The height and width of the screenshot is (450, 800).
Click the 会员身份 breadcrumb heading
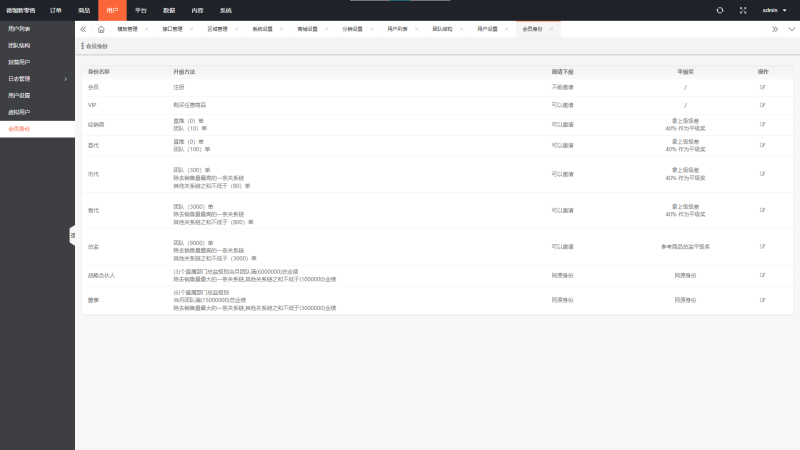coord(97,46)
